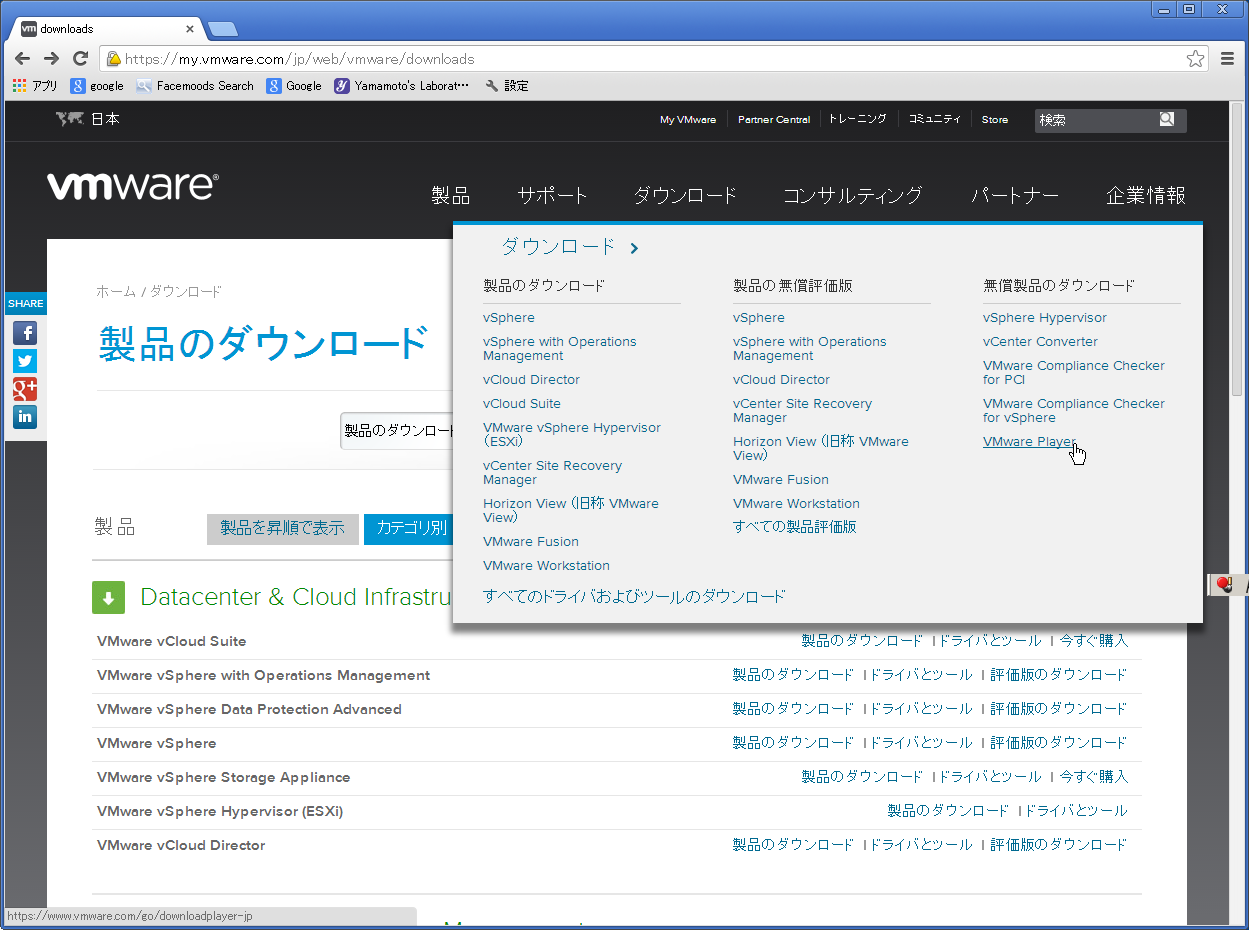Open the すべての製品評価版 link
The width and height of the screenshot is (1249, 930).
click(x=795, y=527)
